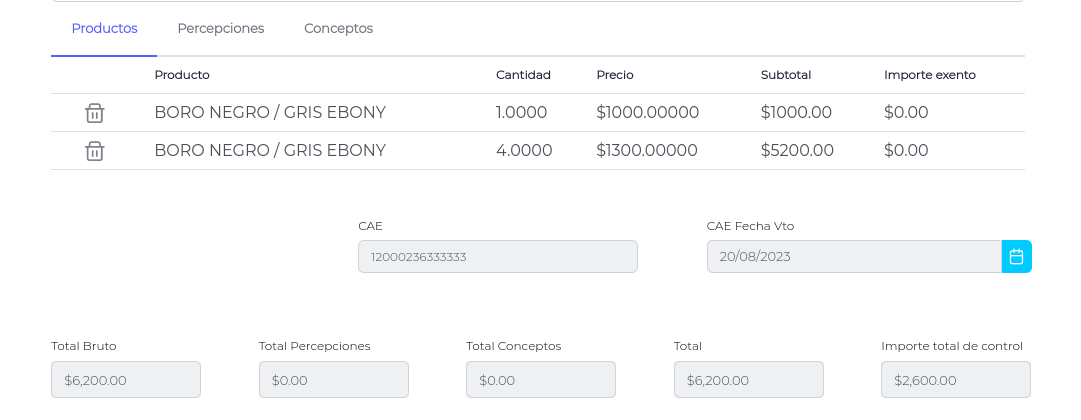
Task: Switch to the Productos tab
Action: coord(104,28)
